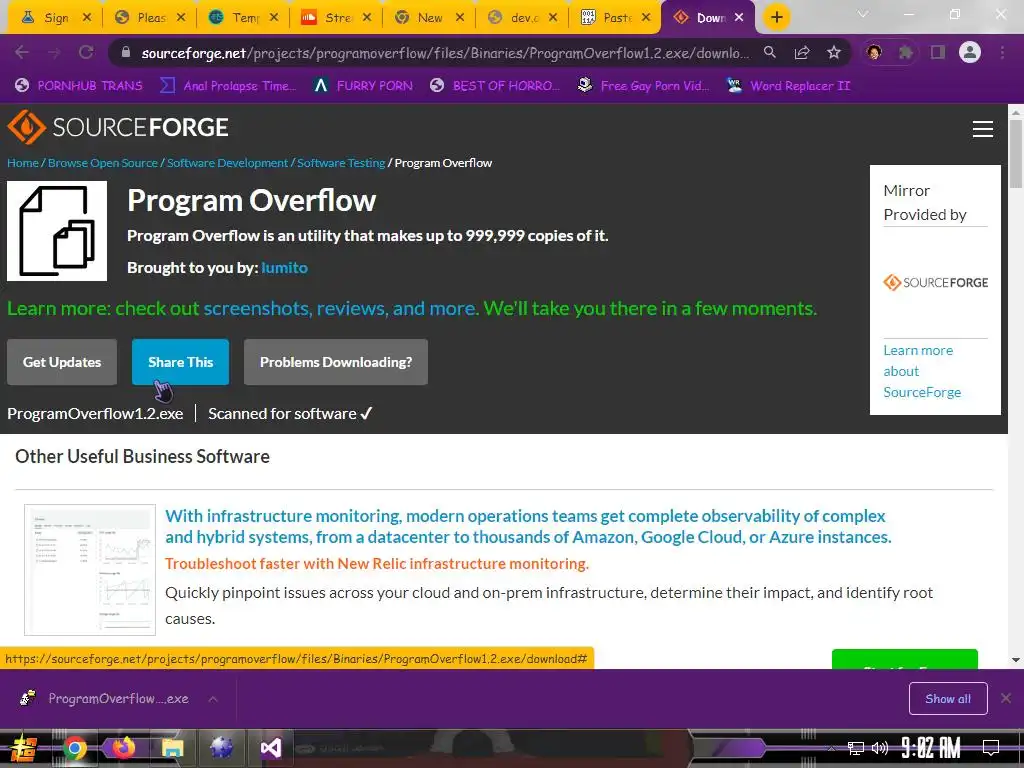The width and height of the screenshot is (1024, 768).
Task: Switch to the dev.c tab
Action: pyautogui.click(x=524, y=18)
